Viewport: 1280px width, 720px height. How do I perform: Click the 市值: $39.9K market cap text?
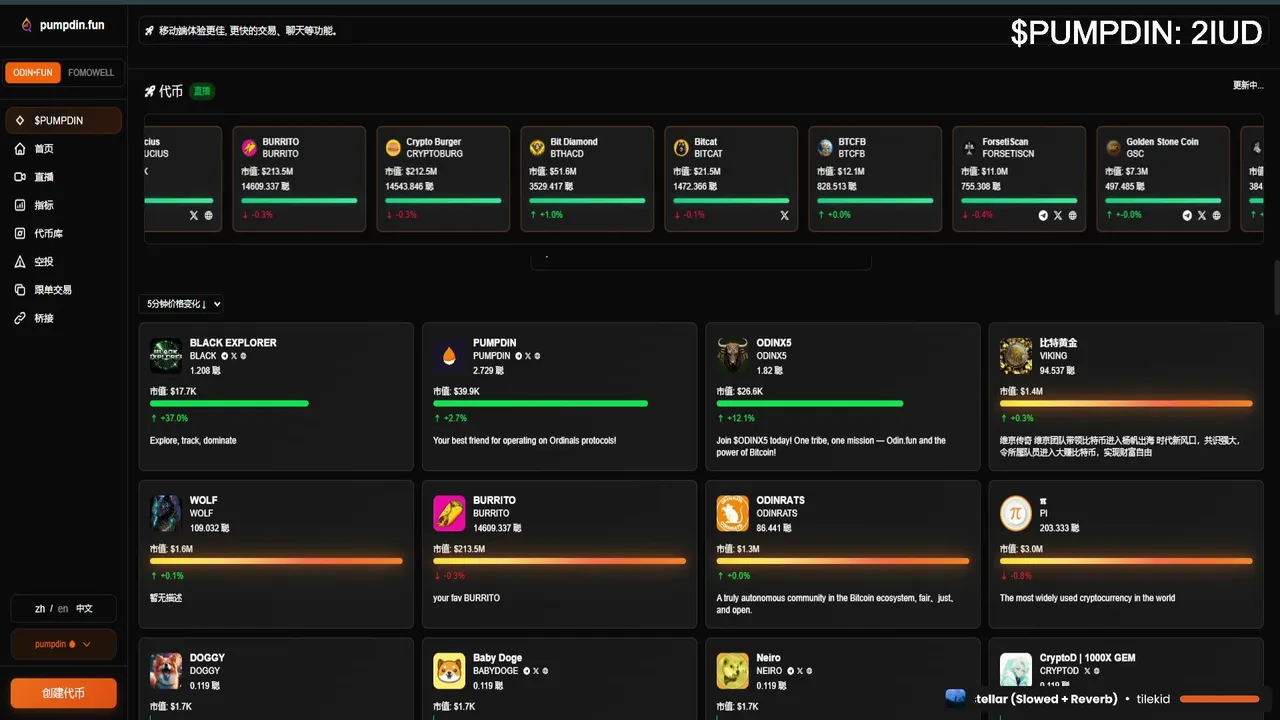click(x=456, y=391)
